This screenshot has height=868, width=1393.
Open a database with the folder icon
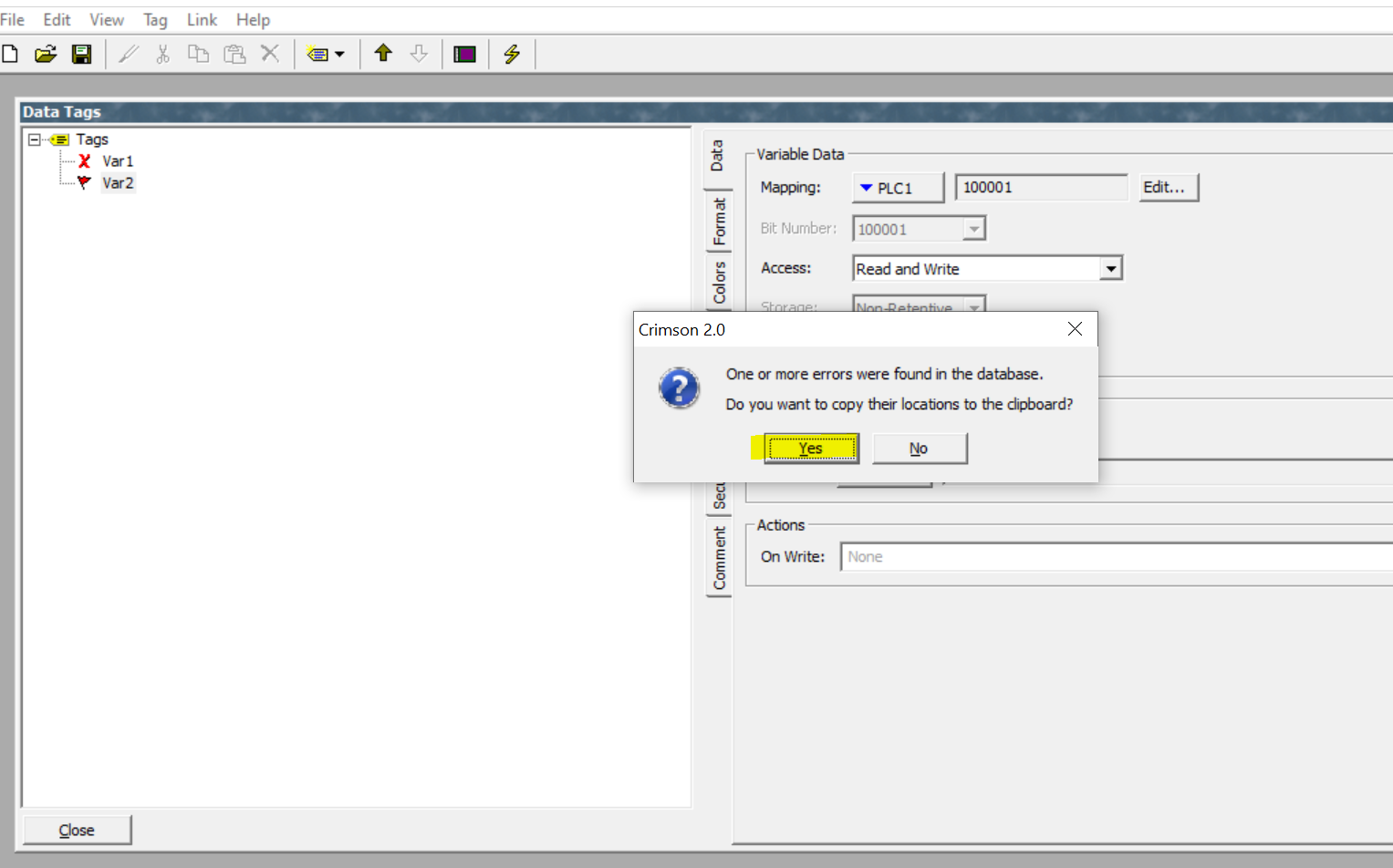(x=46, y=54)
